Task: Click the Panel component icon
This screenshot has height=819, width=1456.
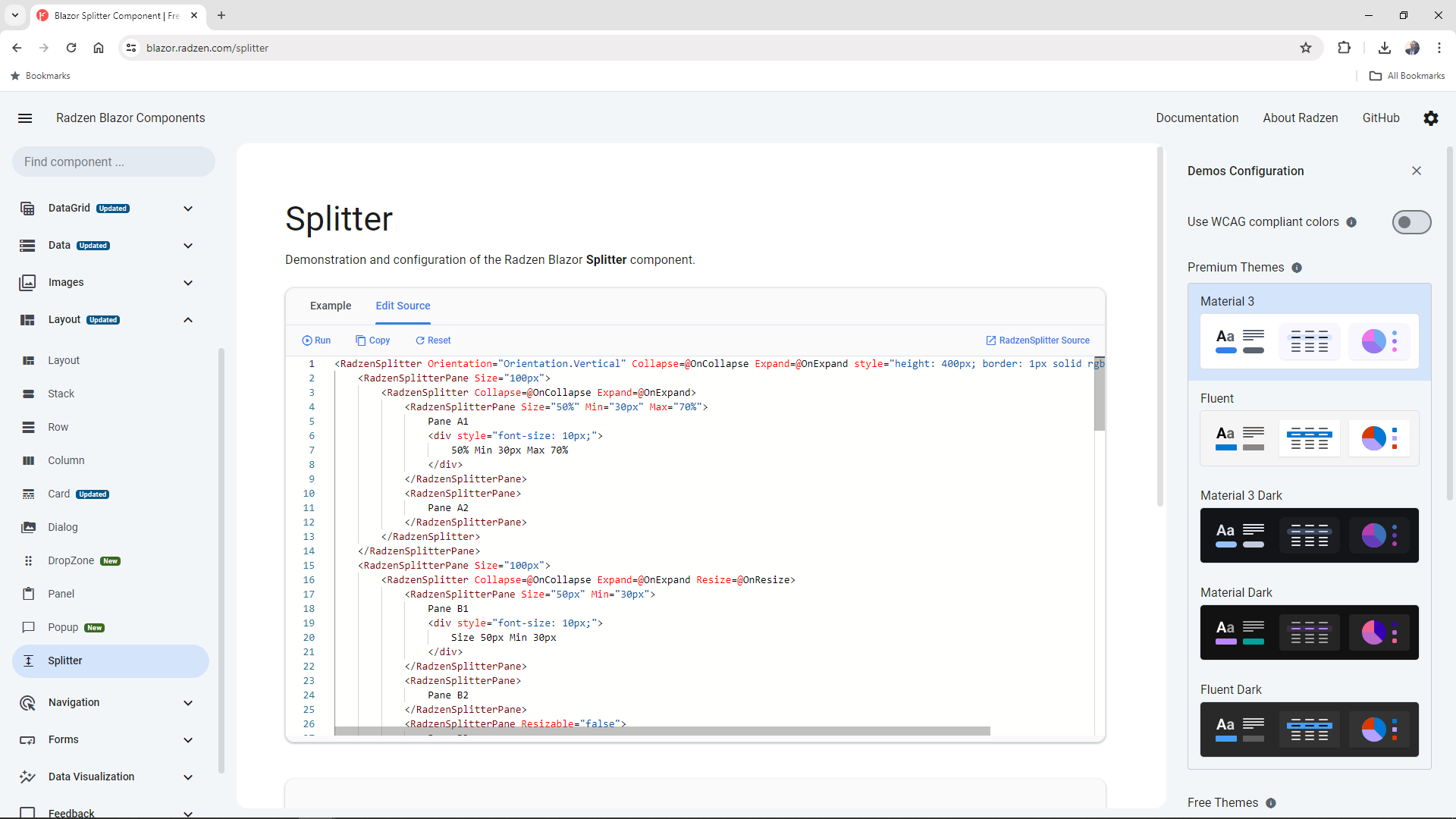Action: pos(29,595)
